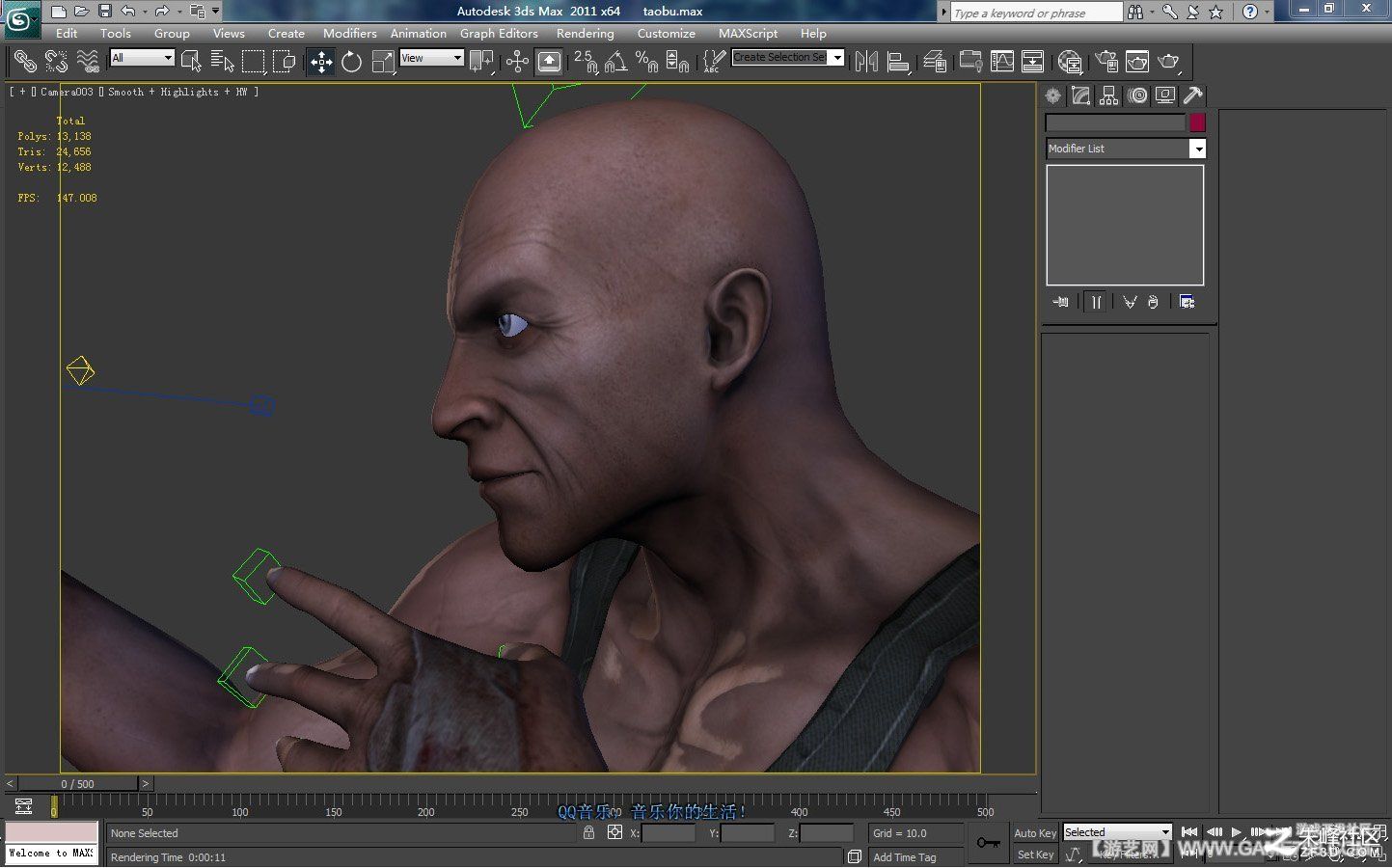Toggle Pin Stack icon under modifier stack
Screen dimensions: 1392x868
click(x=1060, y=302)
